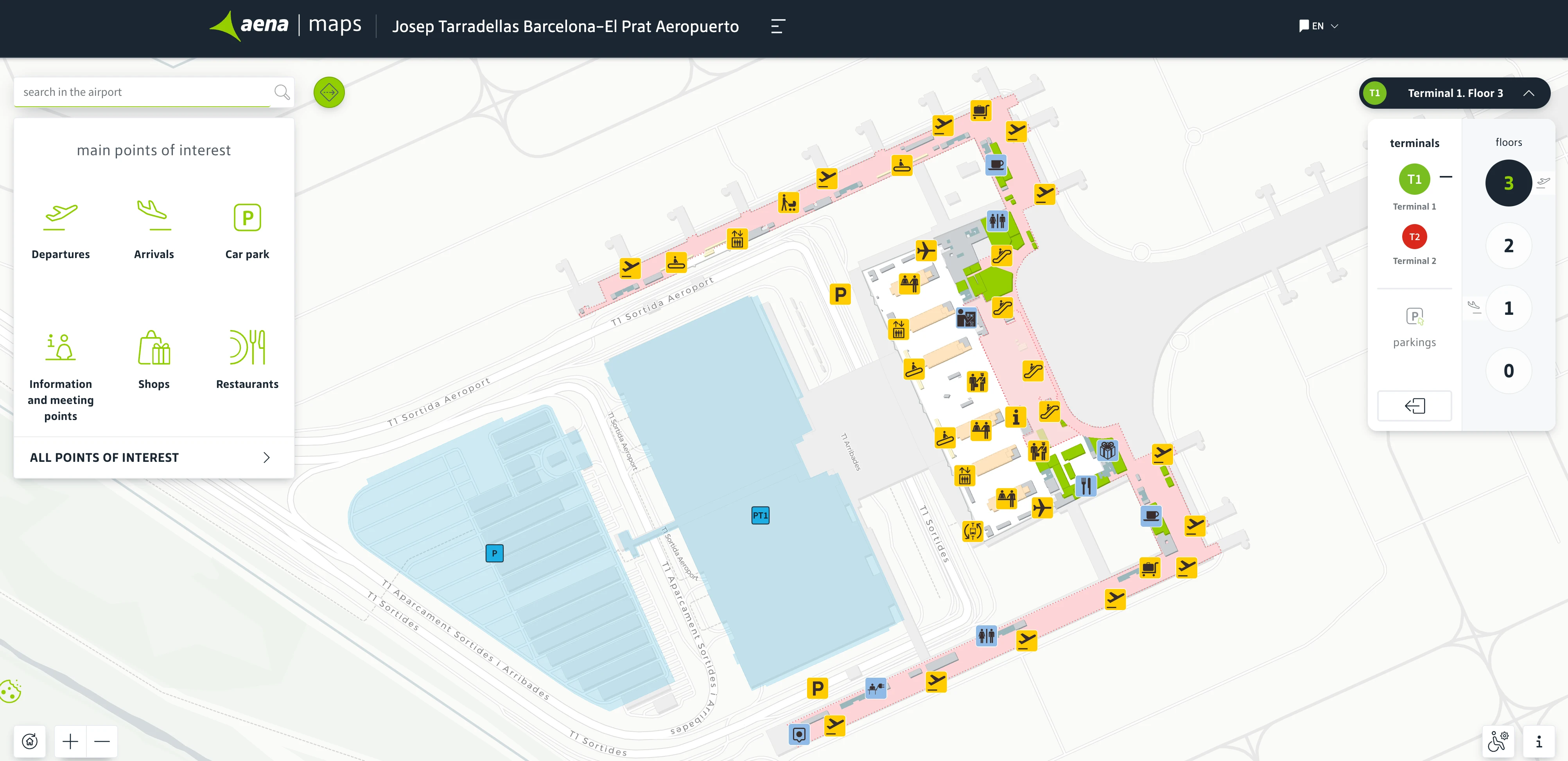Open the Car park point of interest
Viewport: 1568px width, 761px height.
point(247,217)
